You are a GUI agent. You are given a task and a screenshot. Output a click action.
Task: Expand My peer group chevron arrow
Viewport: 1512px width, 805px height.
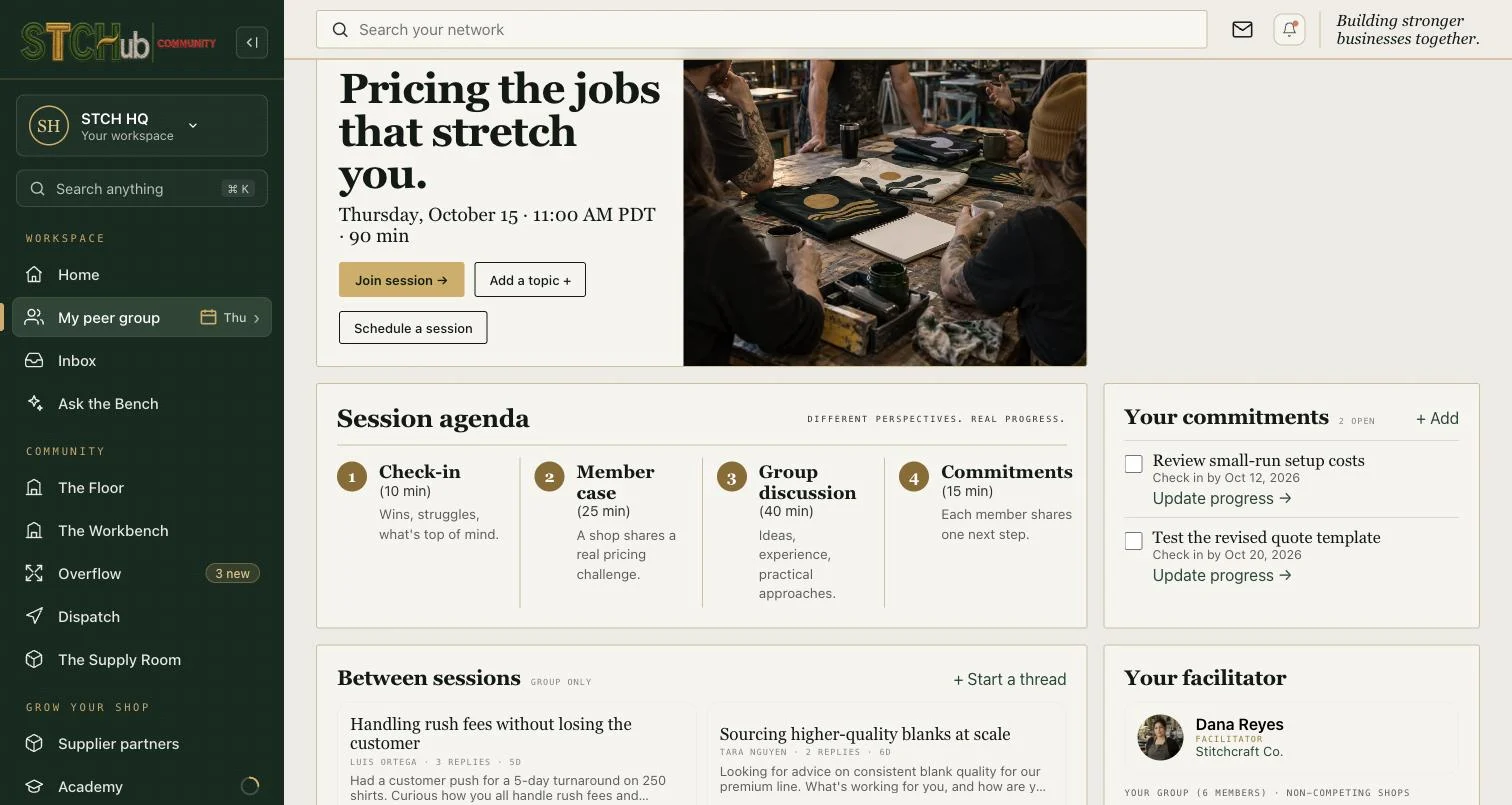point(256,318)
